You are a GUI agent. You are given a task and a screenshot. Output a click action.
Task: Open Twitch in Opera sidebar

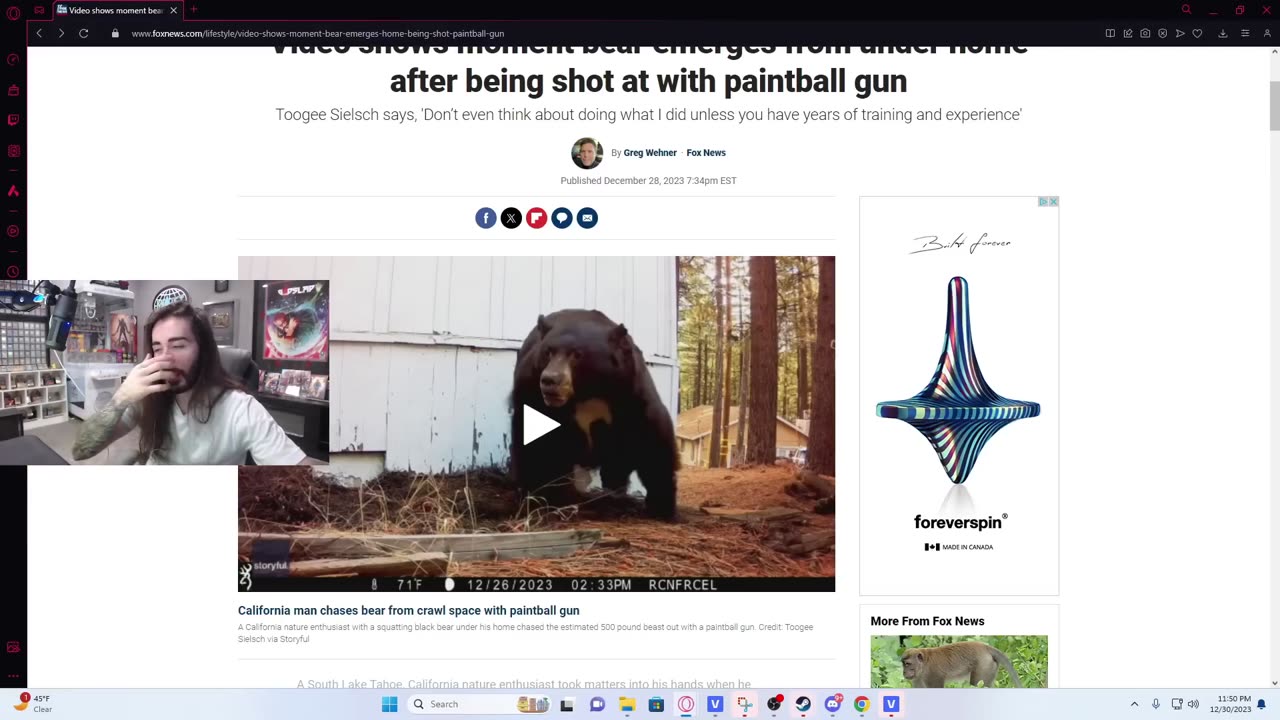13,120
